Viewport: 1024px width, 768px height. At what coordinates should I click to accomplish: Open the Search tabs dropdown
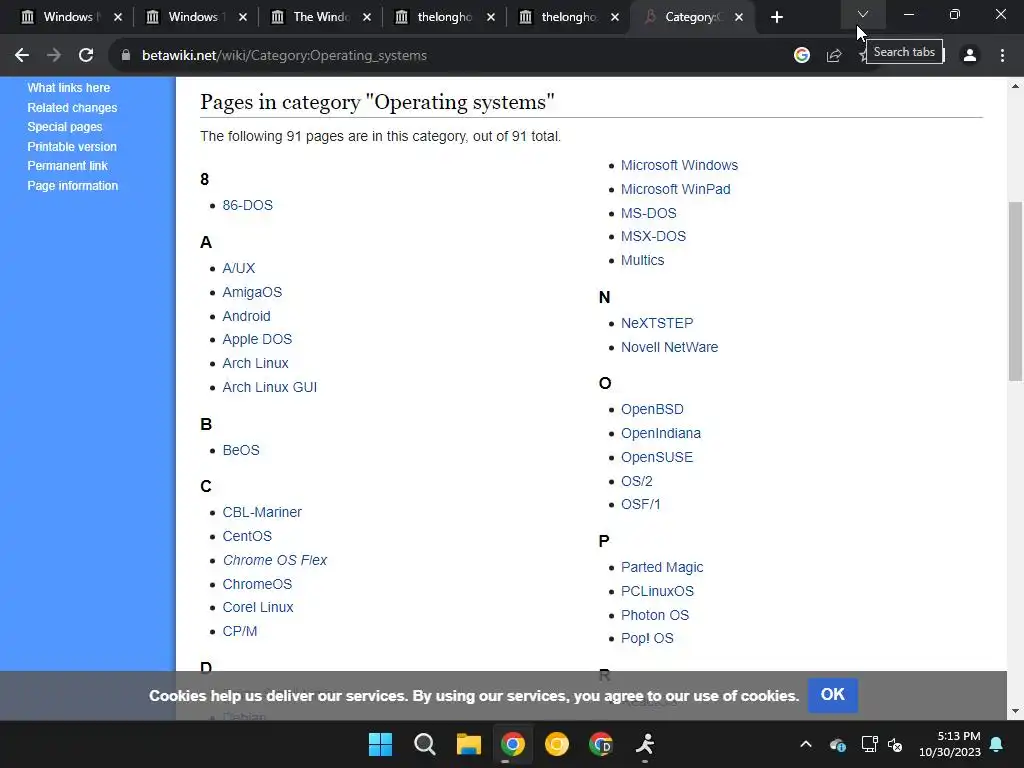click(863, 14)
